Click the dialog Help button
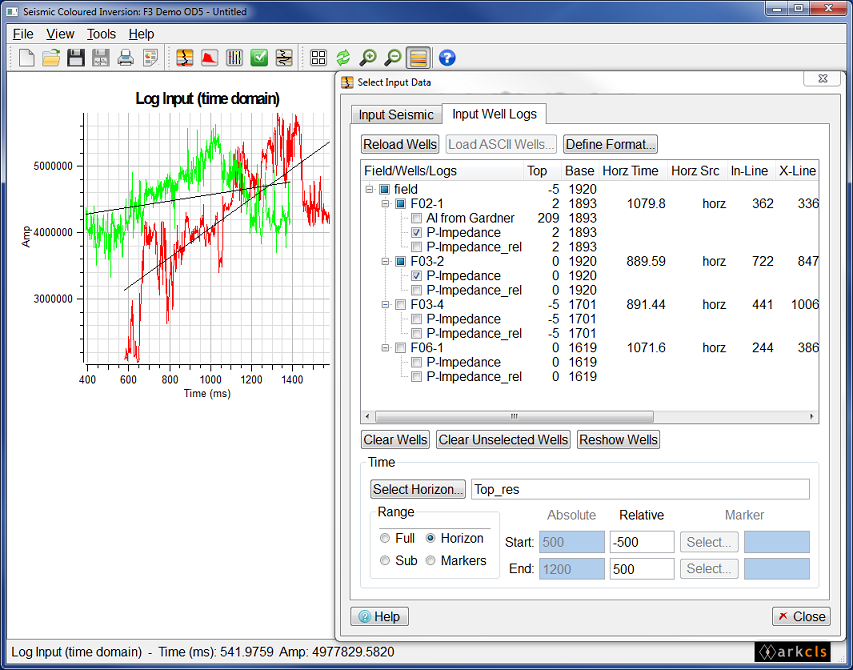The height and width of the screenshot is (670, 853). pyautogui.click(x=379, y=616)
